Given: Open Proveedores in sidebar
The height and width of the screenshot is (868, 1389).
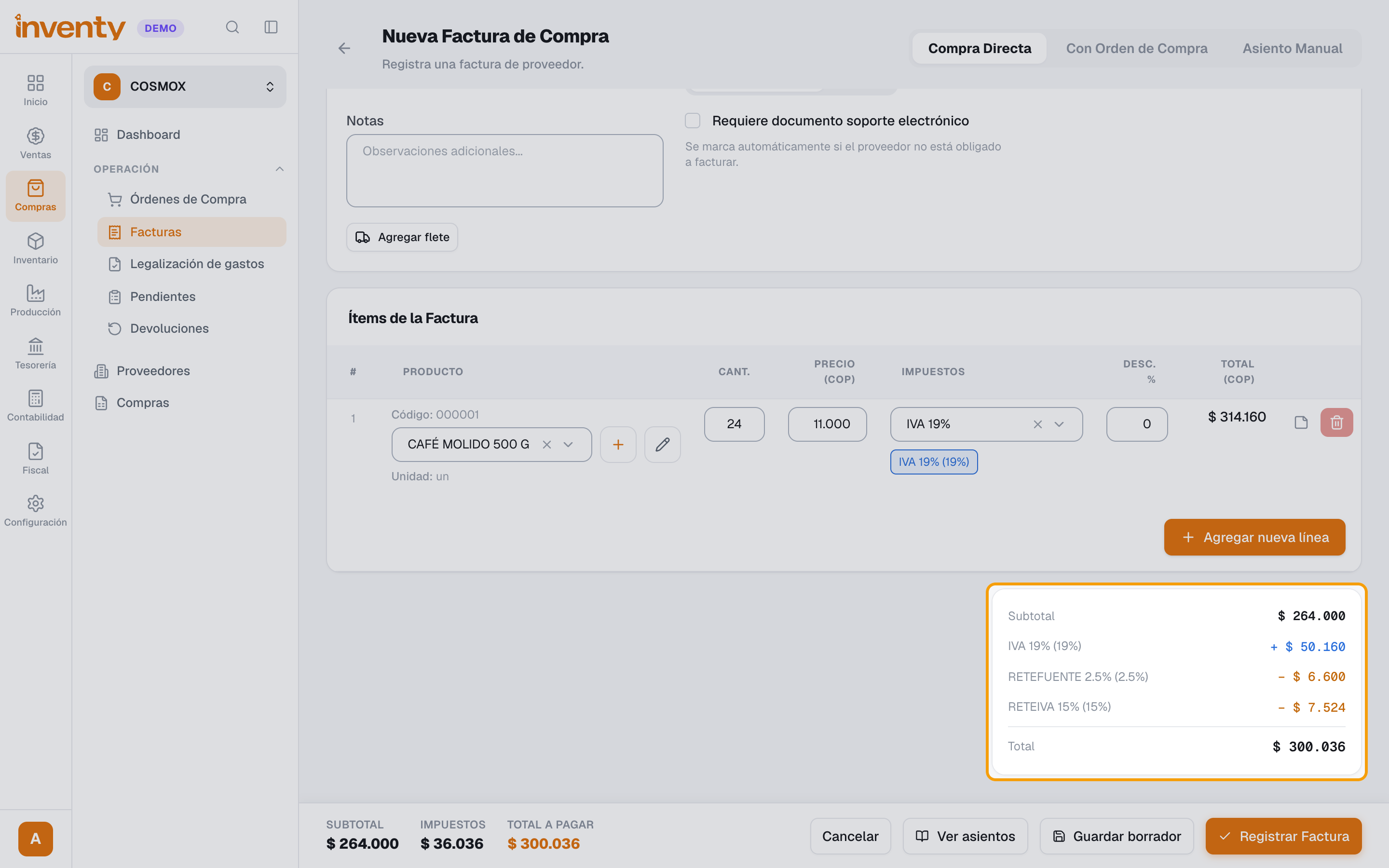Looking at the screenshot, I should pyautogui.click(x=185, y=371).
